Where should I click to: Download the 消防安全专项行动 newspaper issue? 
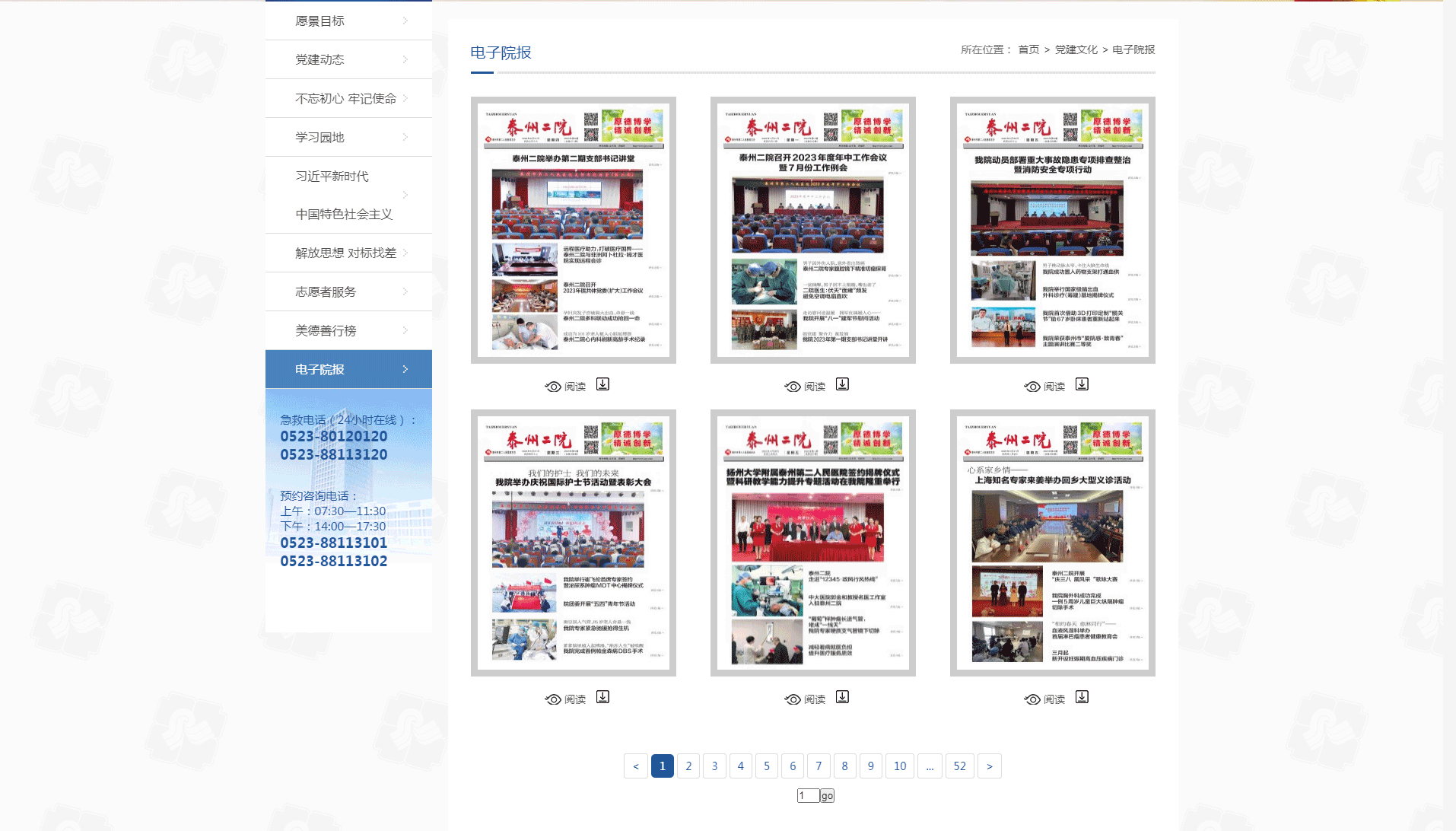pyautogui.click(x=1082, y=384)
